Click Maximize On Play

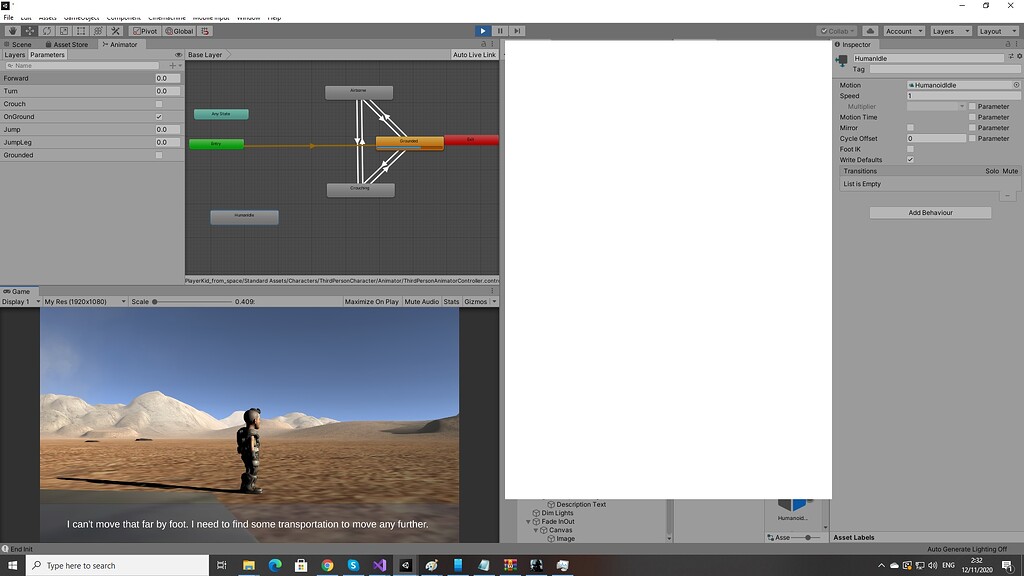(x=371, y=300)
